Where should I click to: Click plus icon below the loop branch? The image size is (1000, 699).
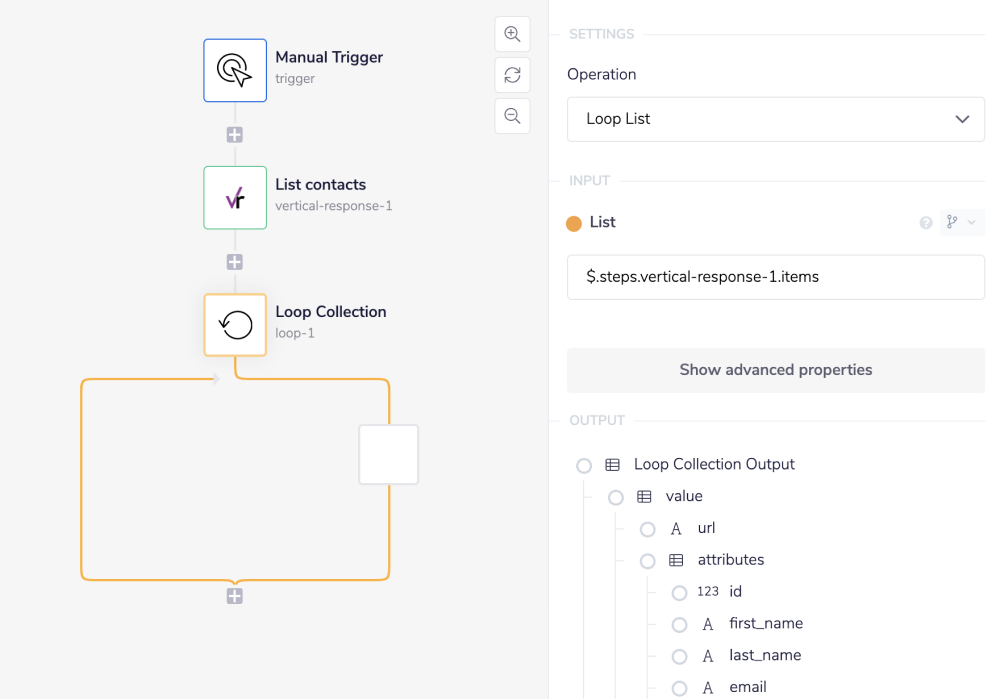pyautogui.click(x=235, y=596)
